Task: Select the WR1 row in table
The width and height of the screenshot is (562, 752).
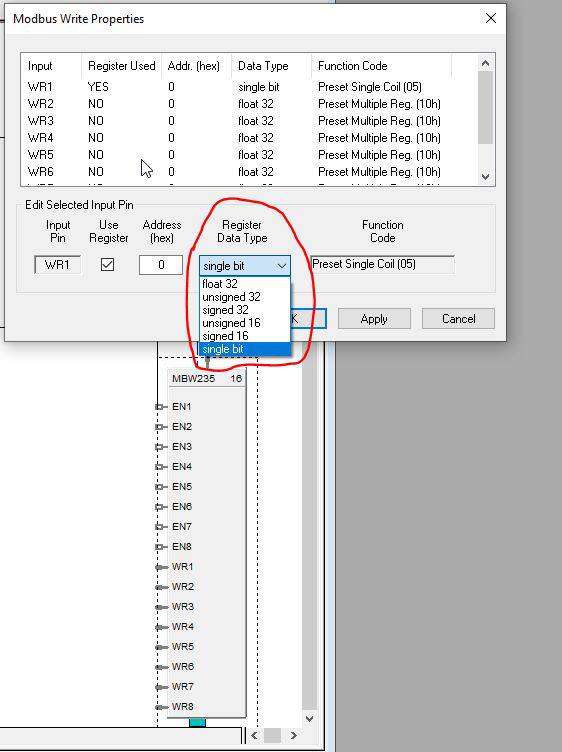Action: pos(249,87)
